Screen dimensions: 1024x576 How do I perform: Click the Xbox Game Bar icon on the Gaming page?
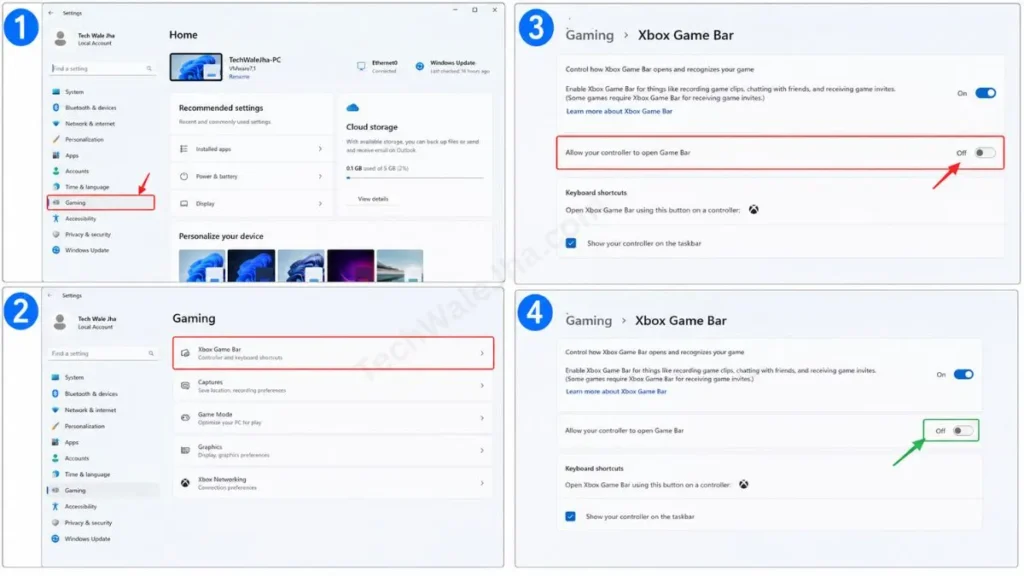185,353
